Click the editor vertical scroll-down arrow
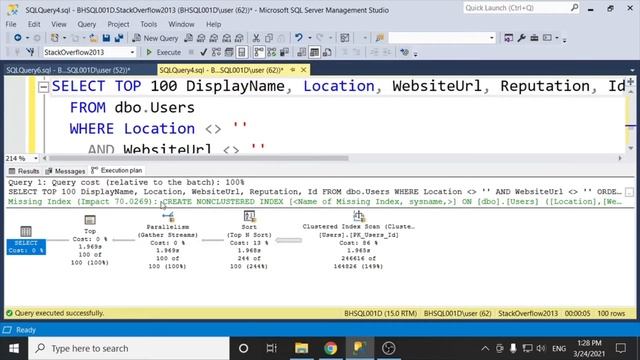This screenshot has width=640, height=360. point(631,148)
